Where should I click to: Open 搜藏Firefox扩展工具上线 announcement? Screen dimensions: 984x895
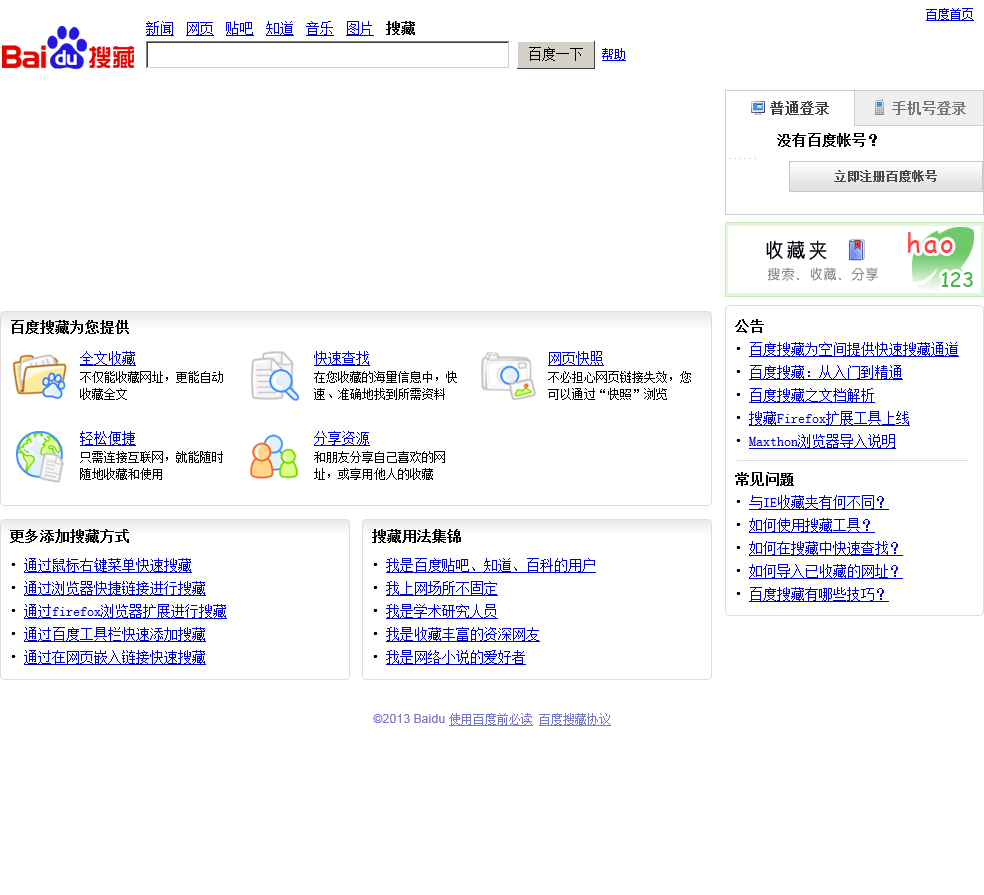point(829,419)
